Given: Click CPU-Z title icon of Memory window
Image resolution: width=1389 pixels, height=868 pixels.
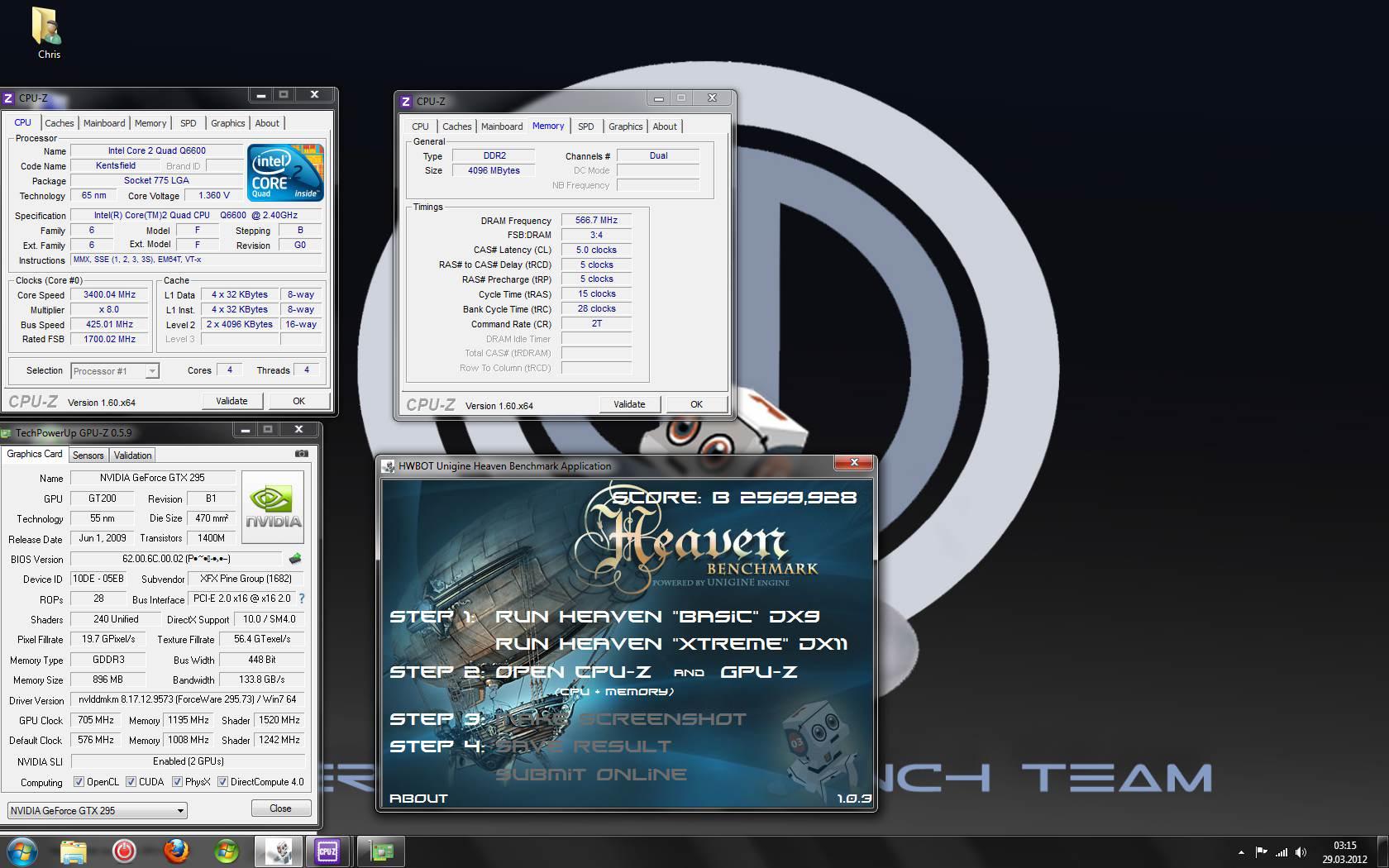Looking at the screenshot, I should click(406, 101).
